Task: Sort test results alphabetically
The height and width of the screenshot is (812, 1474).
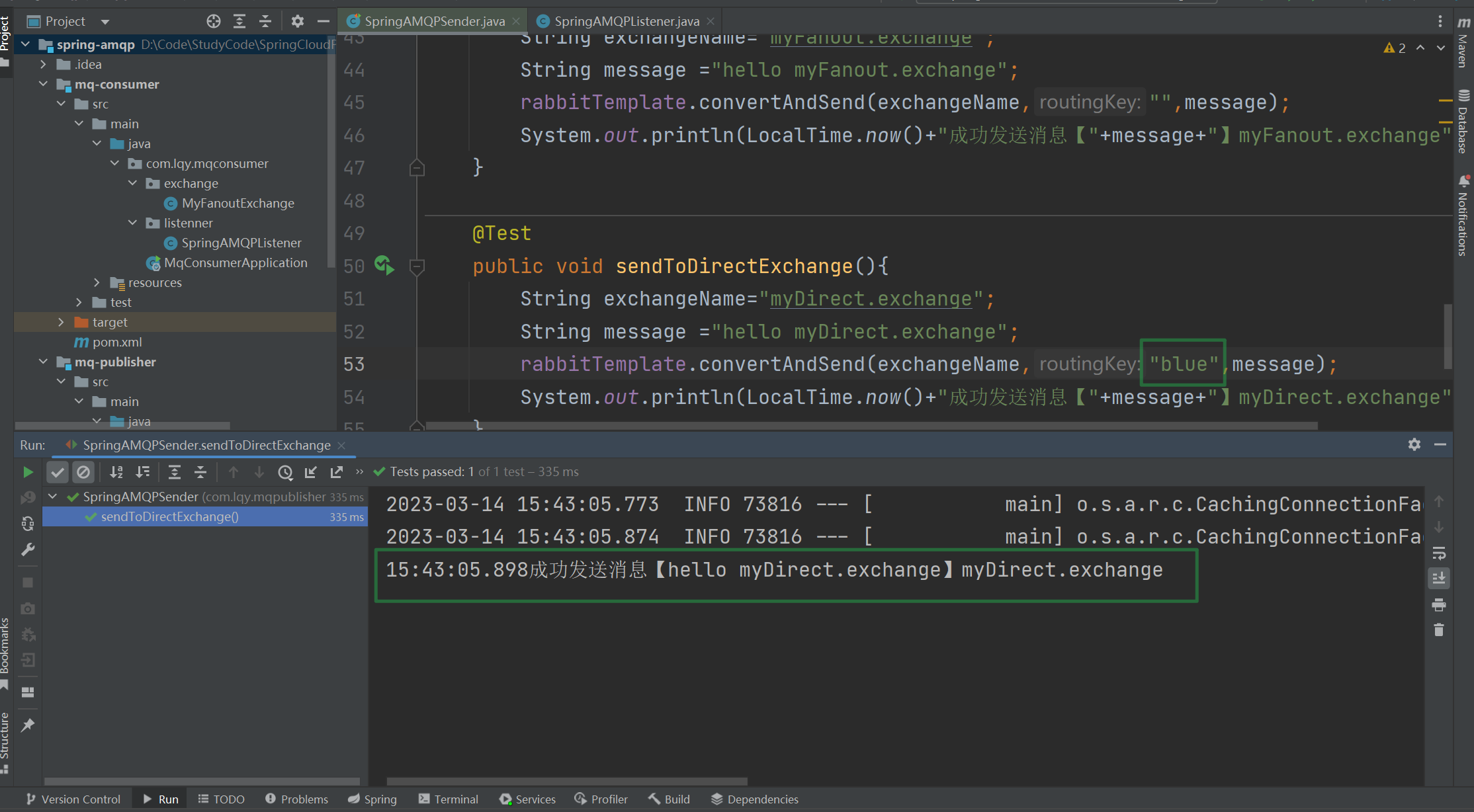Action: [116, 472]
